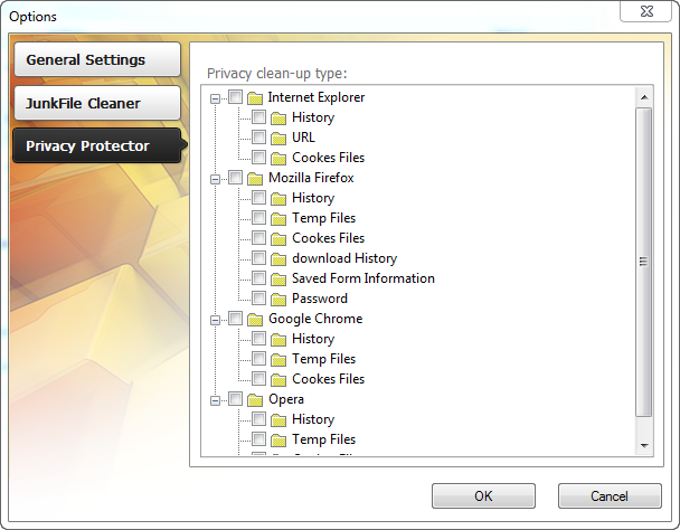Collapse the Opera tree node
The height and width of the screenshot is (530, 680).
click(x=215, y=400)
